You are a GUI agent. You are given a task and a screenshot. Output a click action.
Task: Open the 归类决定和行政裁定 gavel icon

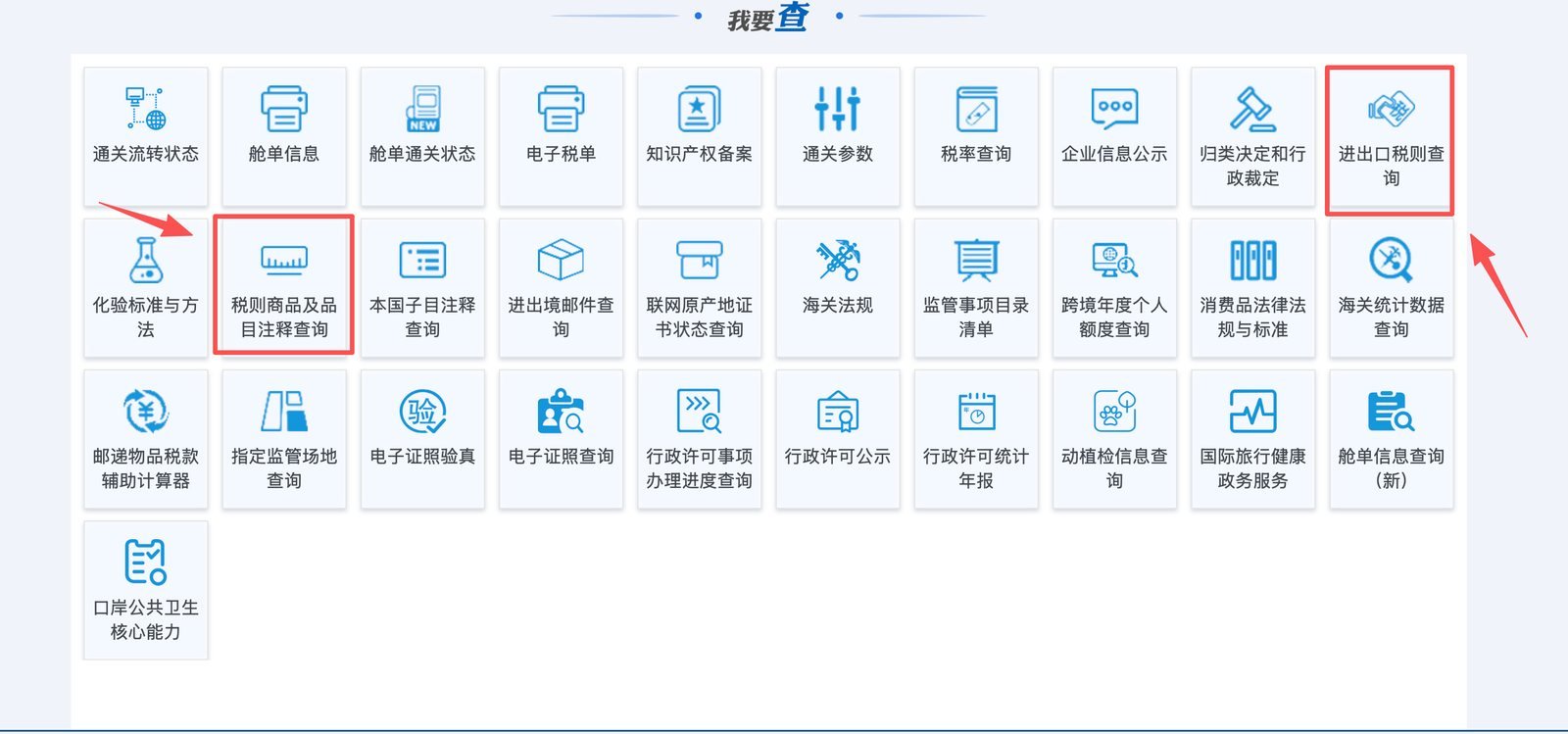tap(1252, 109)
